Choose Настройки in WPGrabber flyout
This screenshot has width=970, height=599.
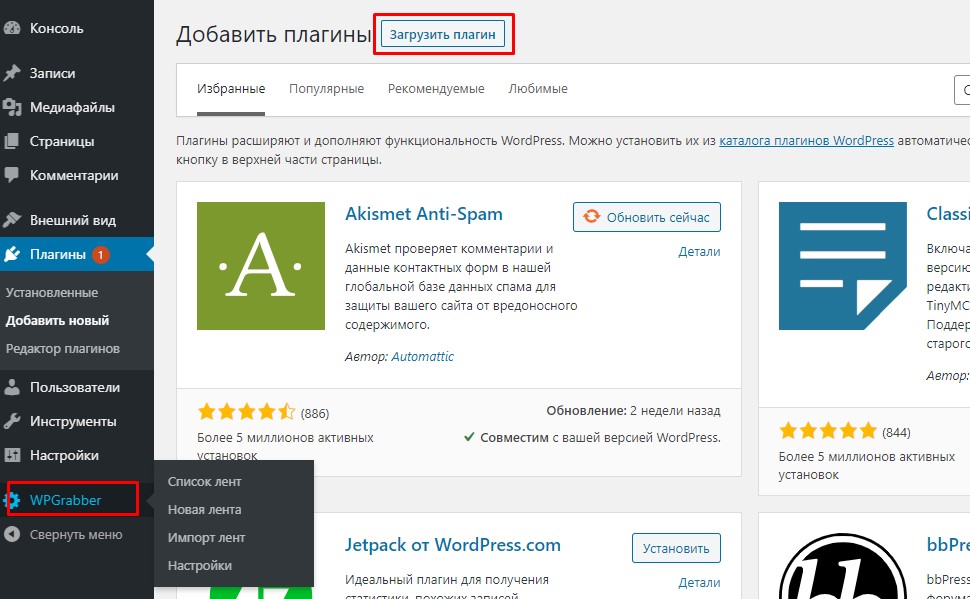click(200, 566)
